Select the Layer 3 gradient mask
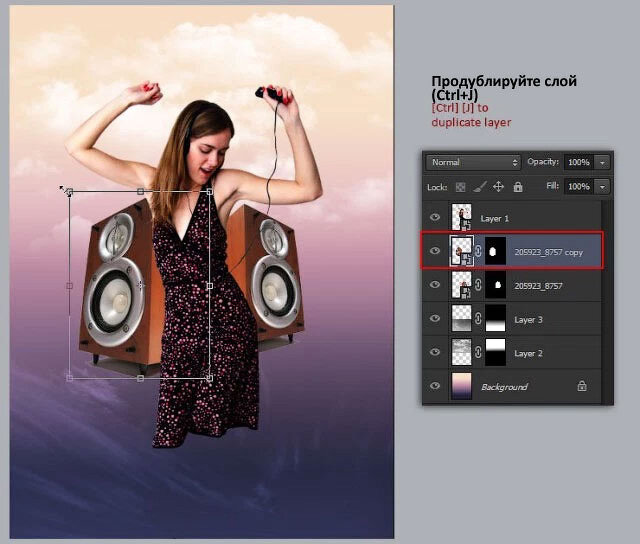The width and height of the screenshot is (640, 544). pyautogui.click(x=495, y=318)
